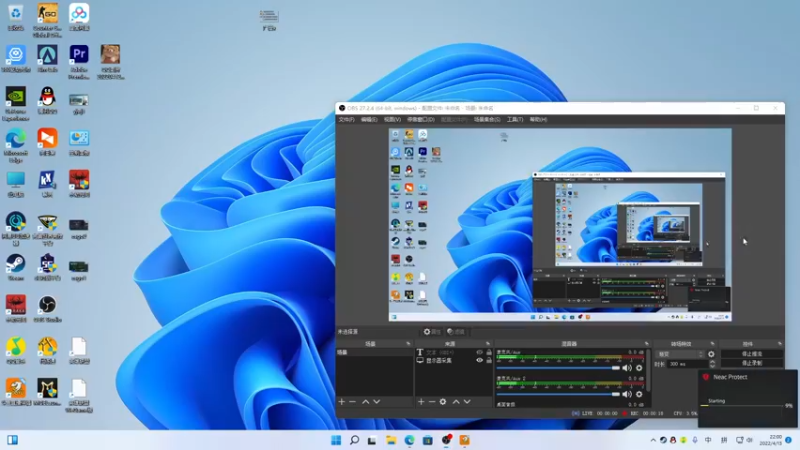
Task: Pop out the scenes dock
Action: [x=408, y=344]
